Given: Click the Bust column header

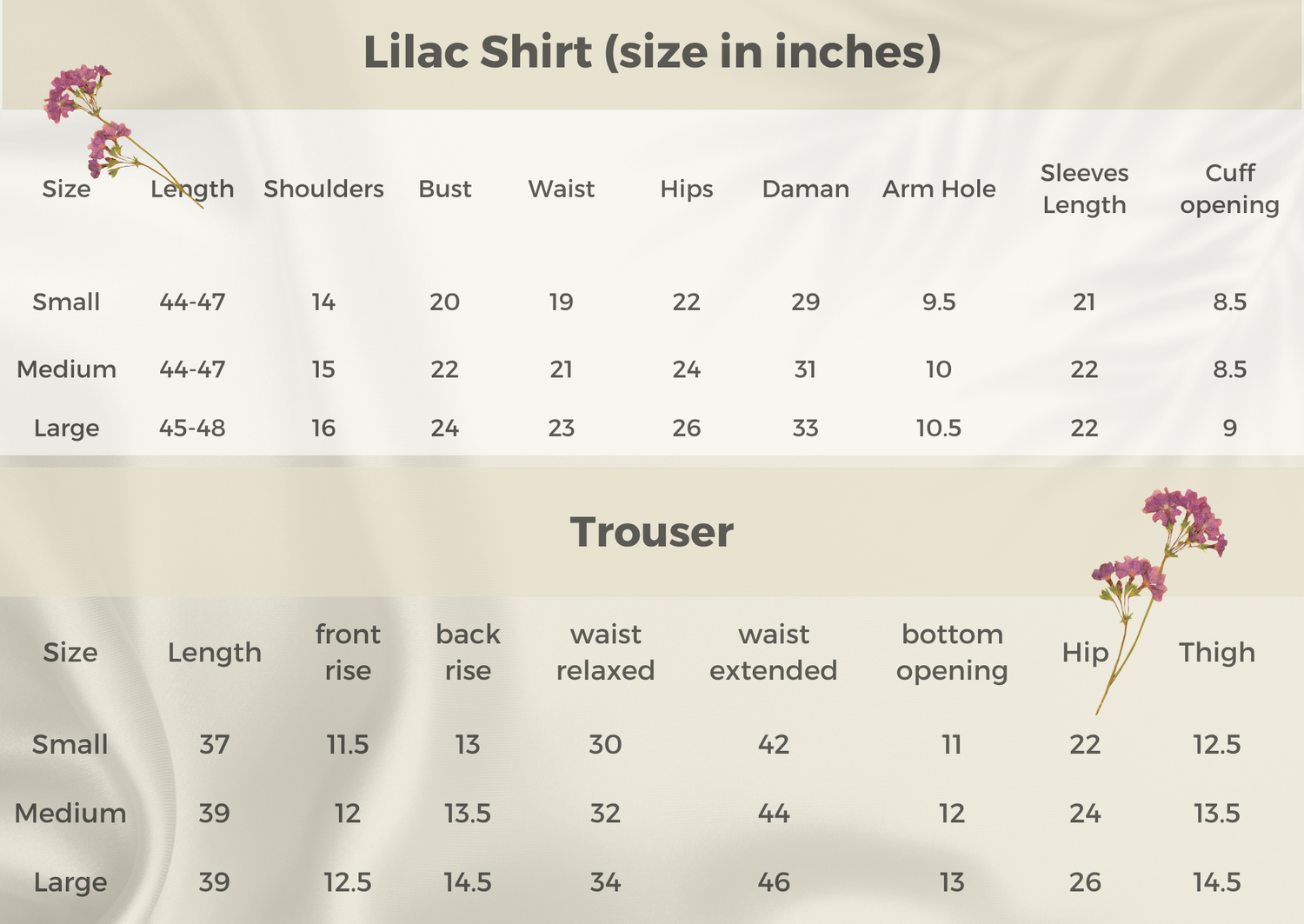Looking at the screenshot, I should point(444,189).
